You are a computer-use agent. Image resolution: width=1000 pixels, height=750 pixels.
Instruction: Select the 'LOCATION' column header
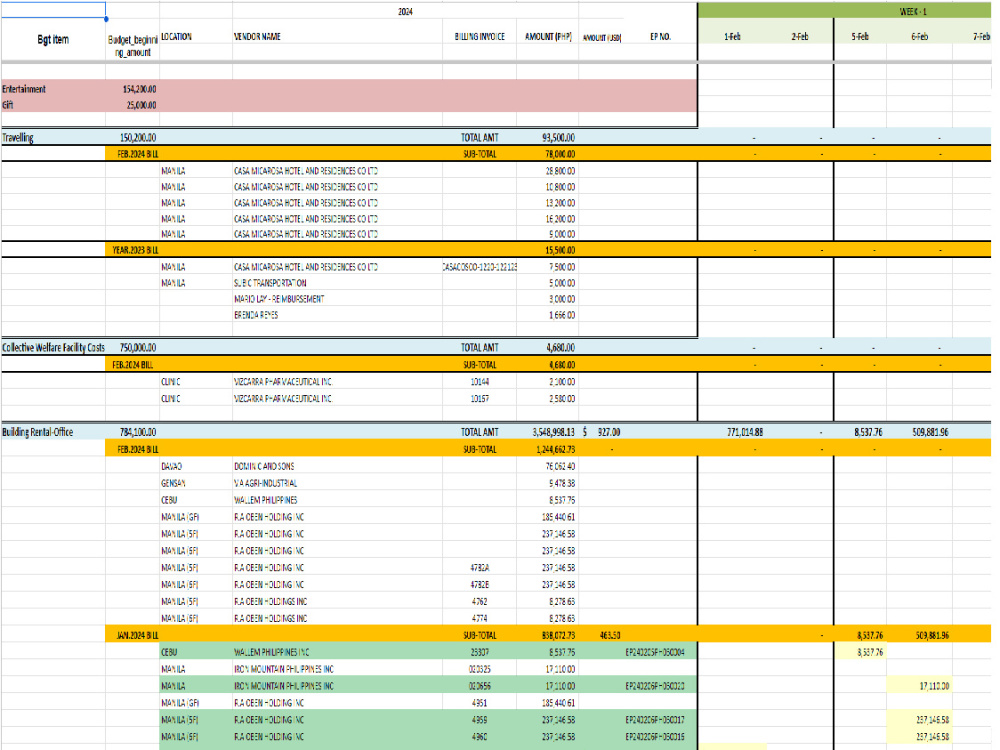[177, 37]
